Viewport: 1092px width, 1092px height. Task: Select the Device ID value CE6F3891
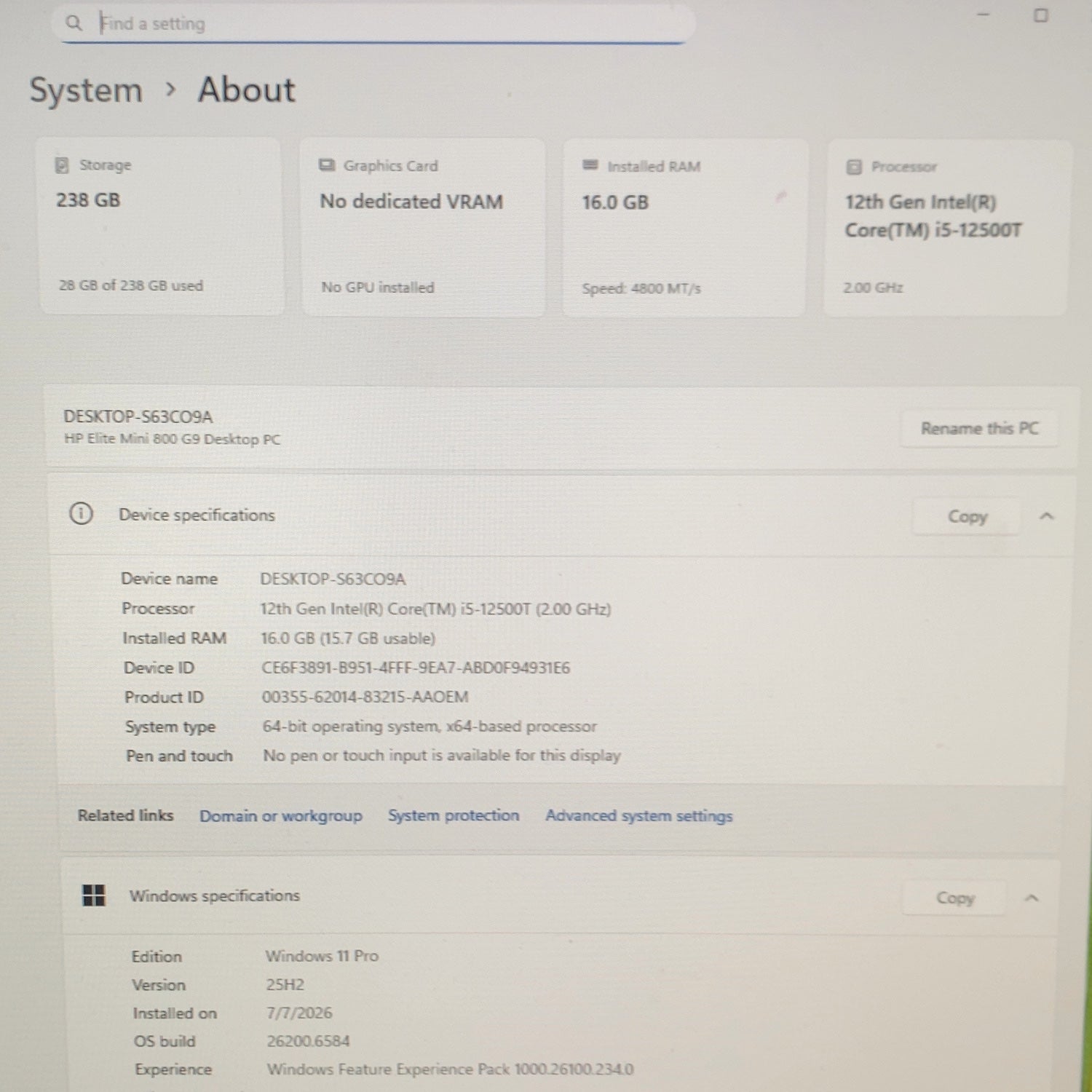pyautogui.click(x=416, y=668)
